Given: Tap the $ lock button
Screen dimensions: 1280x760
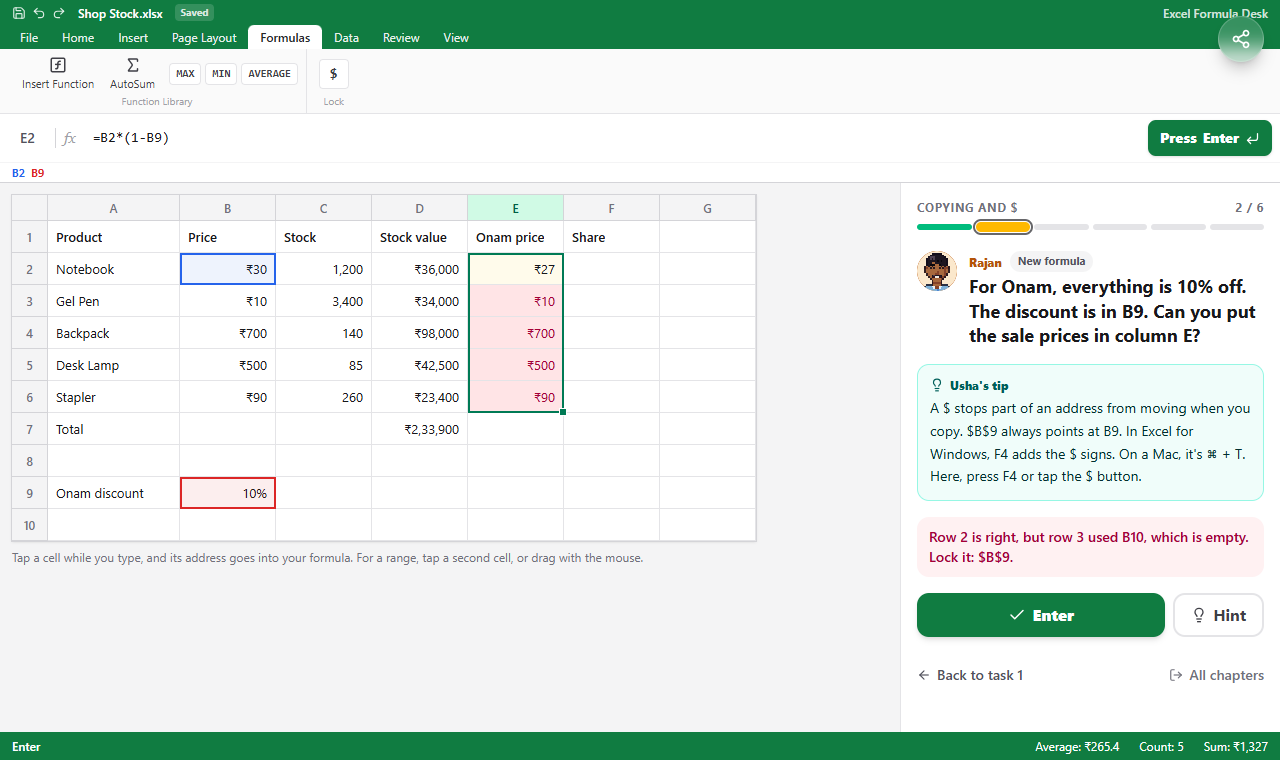Looking at the screenshot, I should (333, 74).
